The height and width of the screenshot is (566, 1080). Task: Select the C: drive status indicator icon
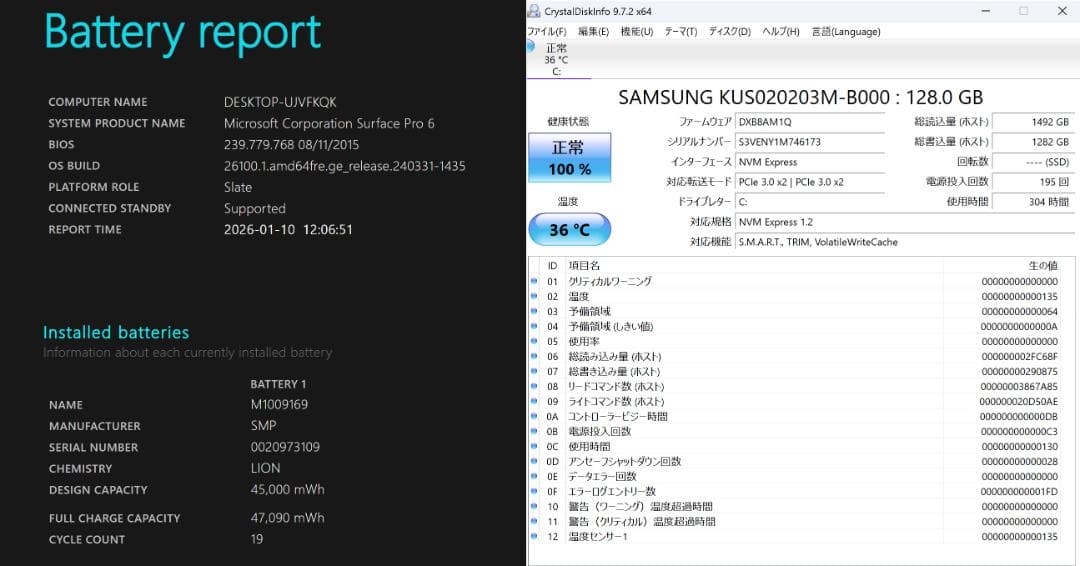(x=531, y=46)
